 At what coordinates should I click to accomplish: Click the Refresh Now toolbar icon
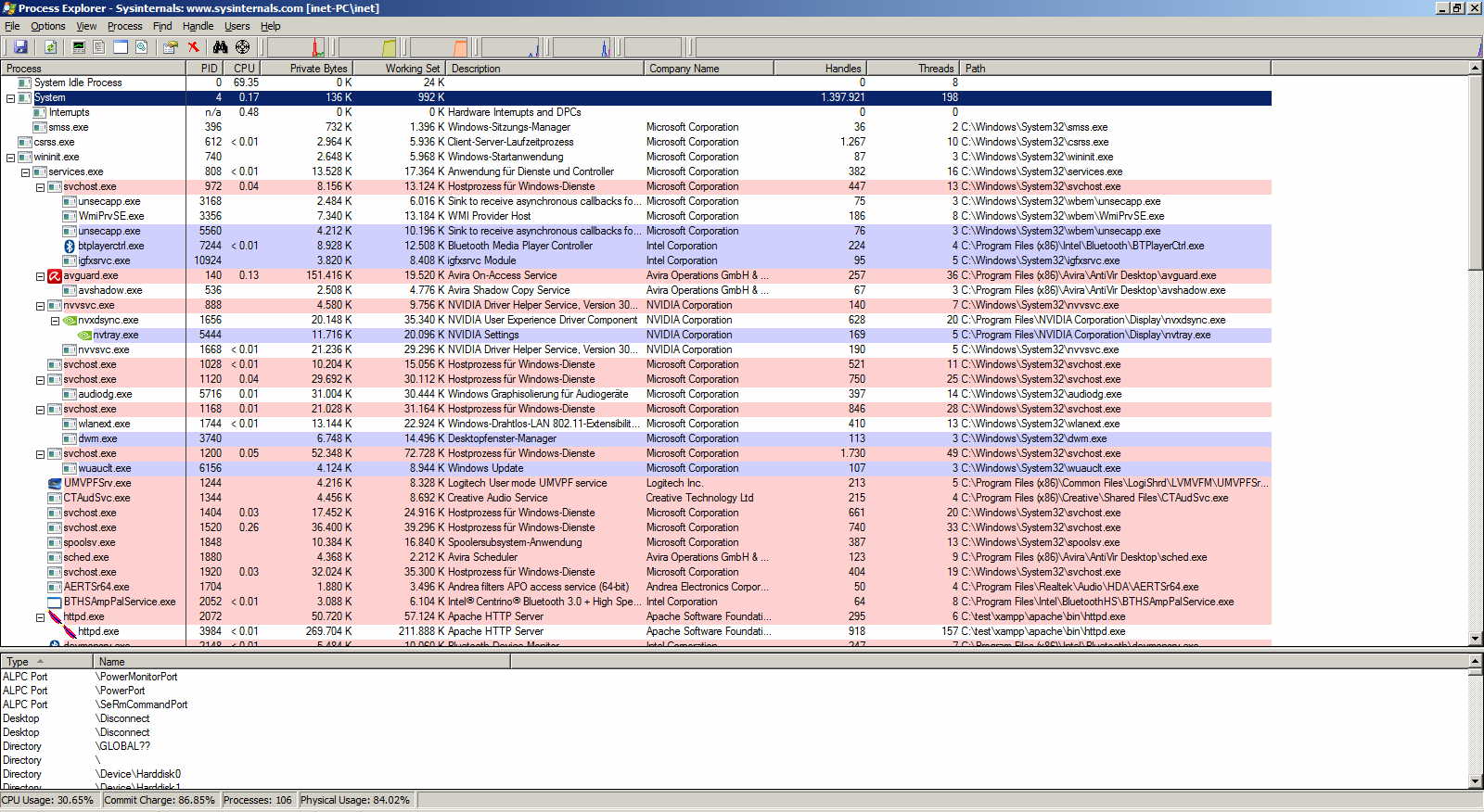coord(51,46)
